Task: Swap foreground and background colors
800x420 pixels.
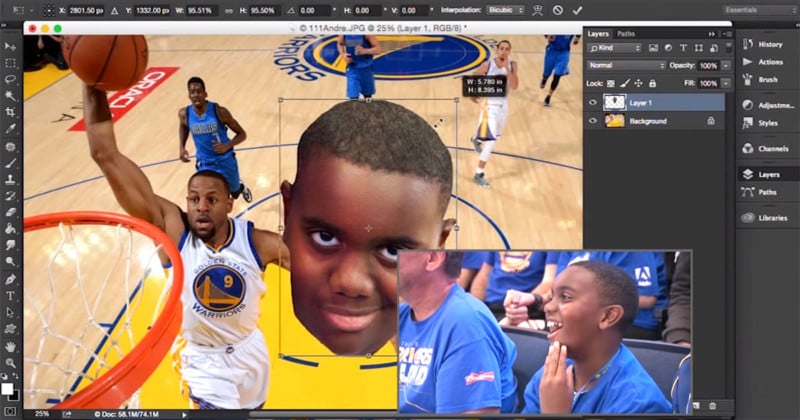Action: [16, 377]
